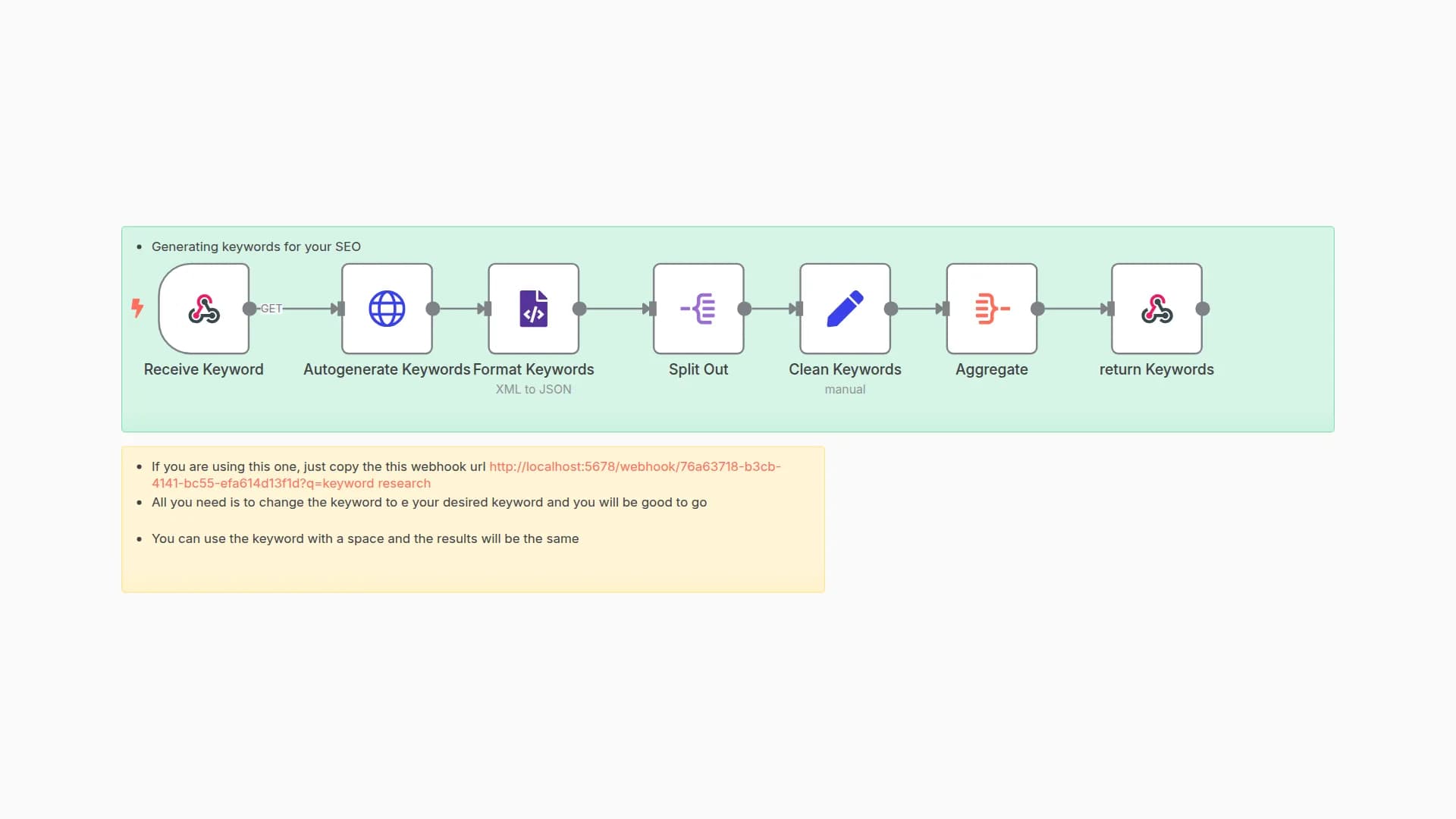Click the 'return Keywords' label
1456x819 pixels.
1156,369
